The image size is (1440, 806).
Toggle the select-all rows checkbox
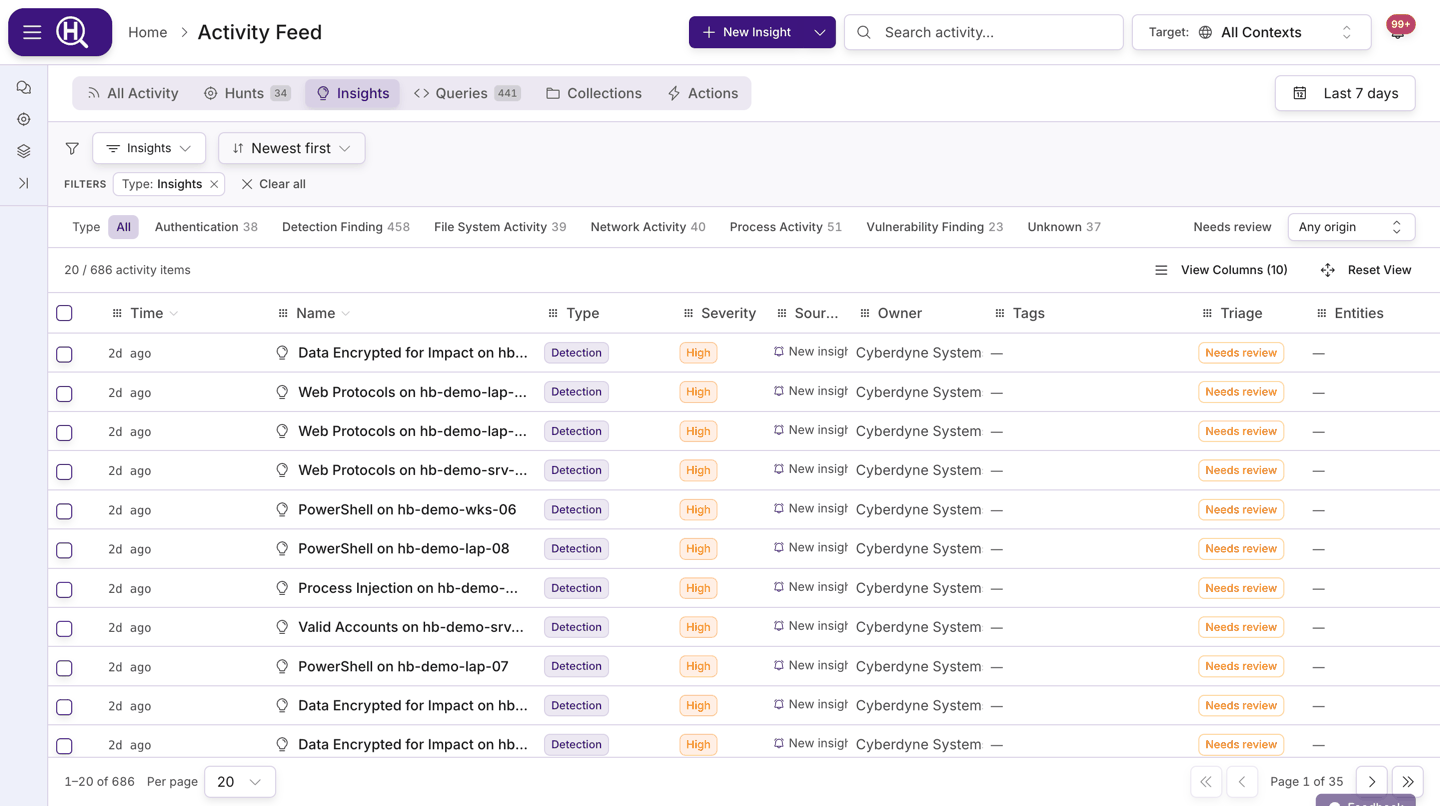point(64,313)
